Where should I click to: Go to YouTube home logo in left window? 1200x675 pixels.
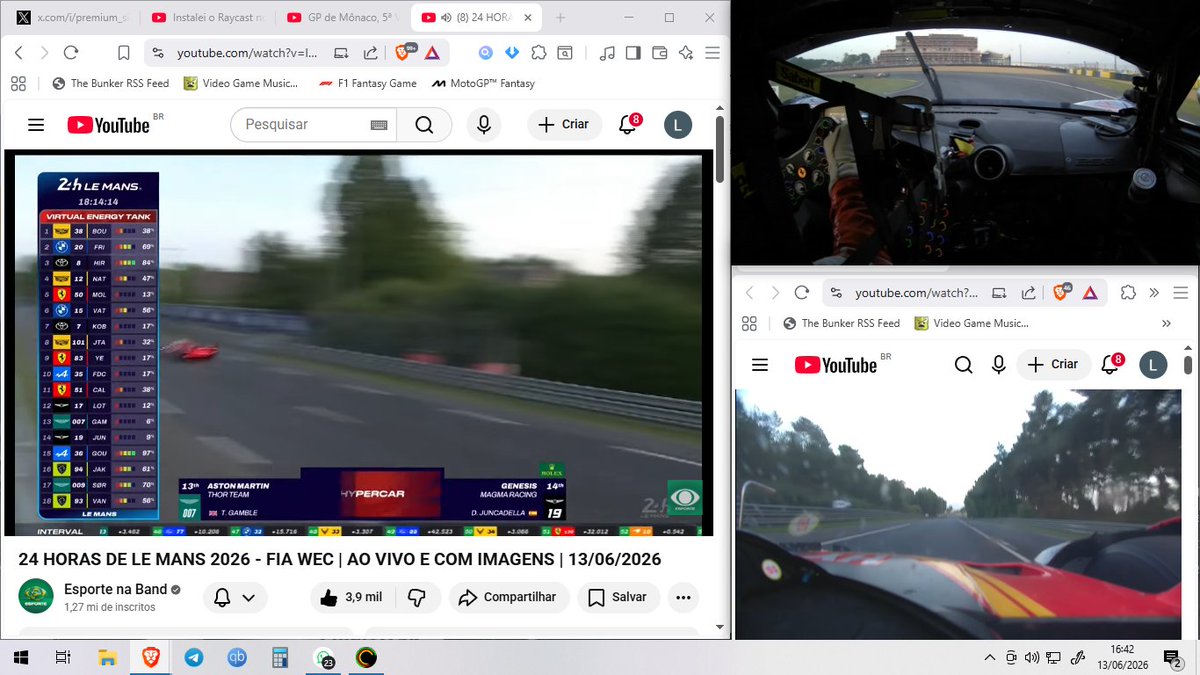[108, 125]
